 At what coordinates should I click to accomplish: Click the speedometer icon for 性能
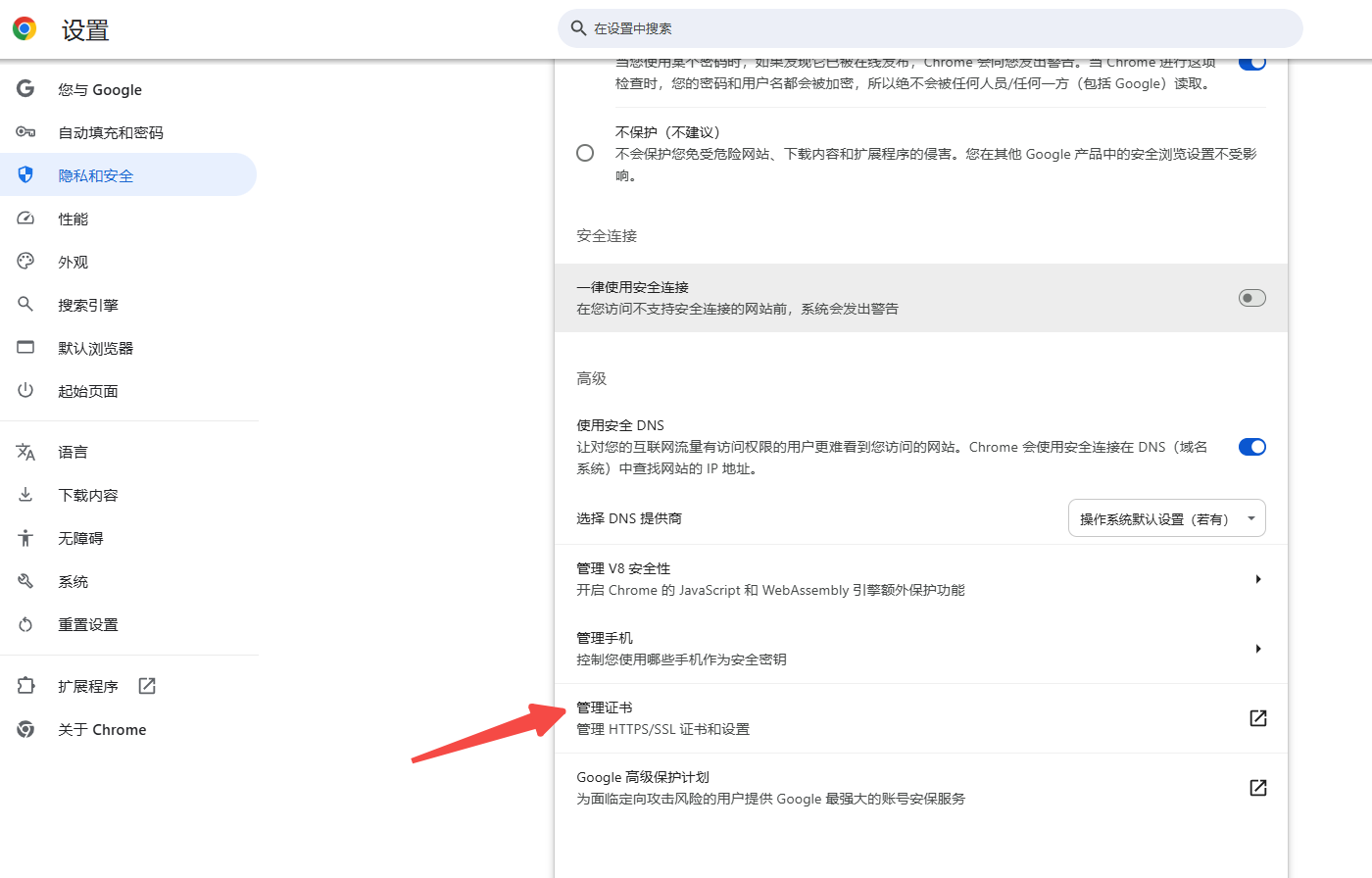(25, 219)
